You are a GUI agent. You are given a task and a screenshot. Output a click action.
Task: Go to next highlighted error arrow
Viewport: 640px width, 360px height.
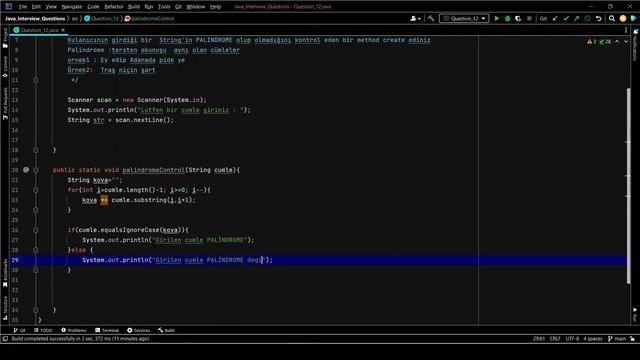pyautogui.click(x=626, y=42)
